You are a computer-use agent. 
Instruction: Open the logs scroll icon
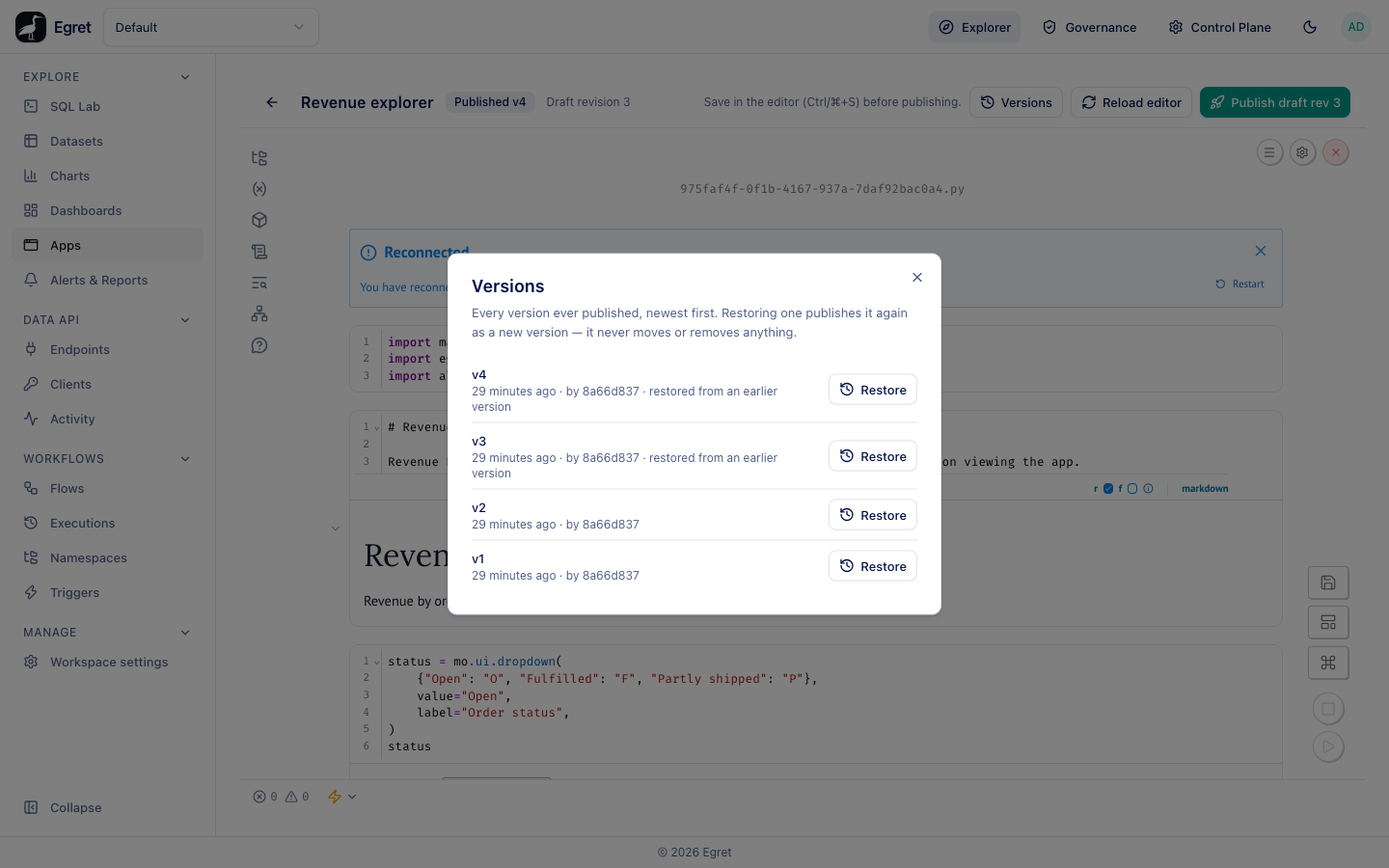click(x=259, y=252)
